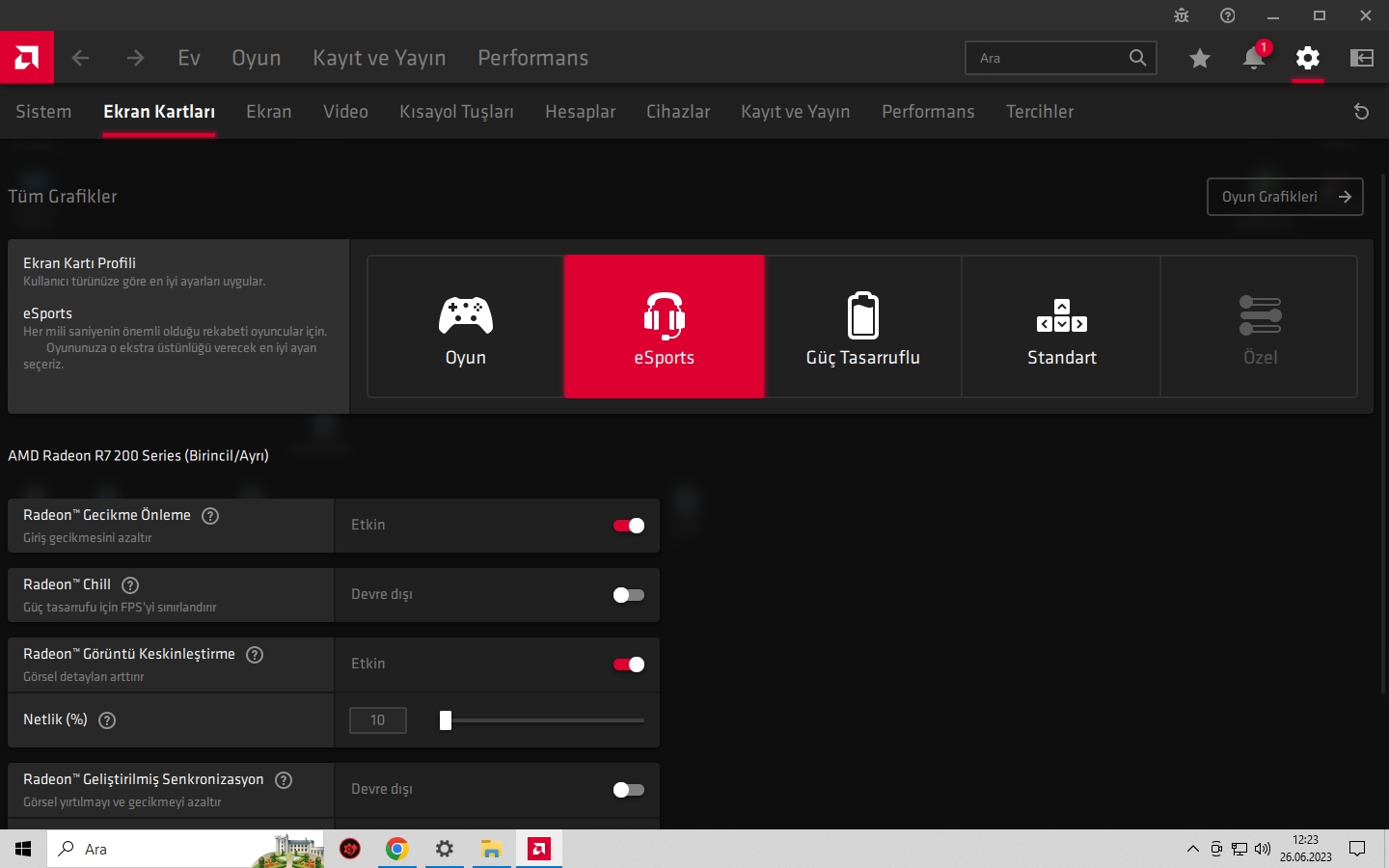The image size is (1389, 868).
Task: Toggle the sidebar panel icon
Action: pos(1362,58)
